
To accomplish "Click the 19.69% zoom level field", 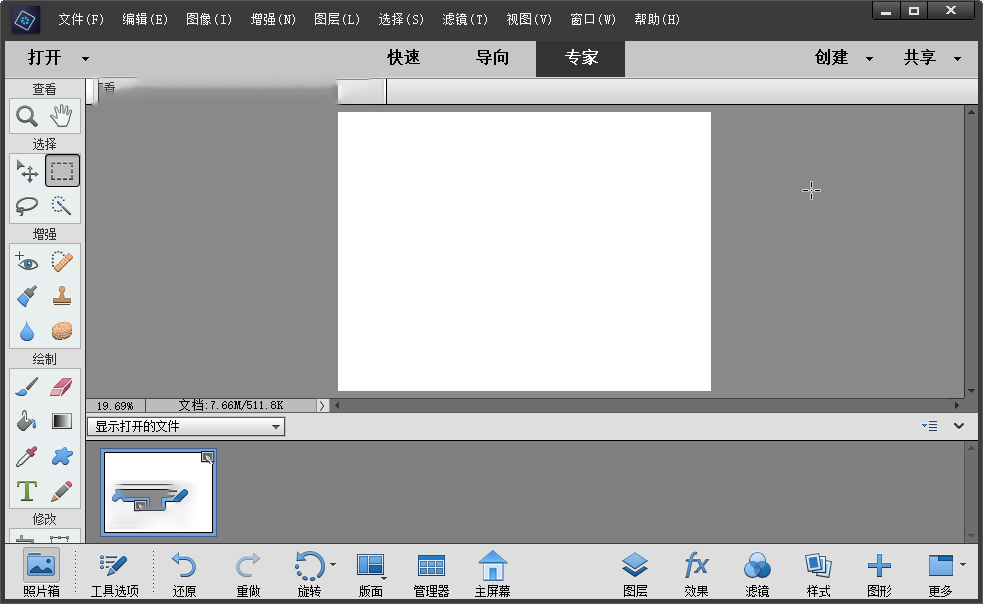I will [x=115, y=406].
